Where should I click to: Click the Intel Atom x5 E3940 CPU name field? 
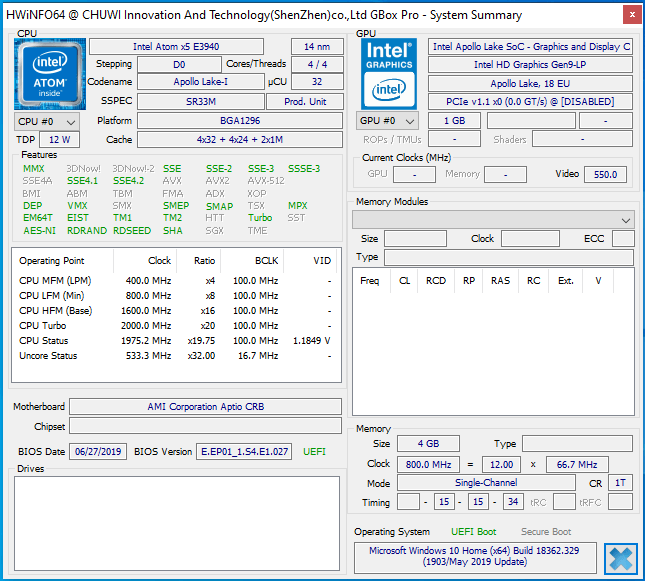[176, 46]
